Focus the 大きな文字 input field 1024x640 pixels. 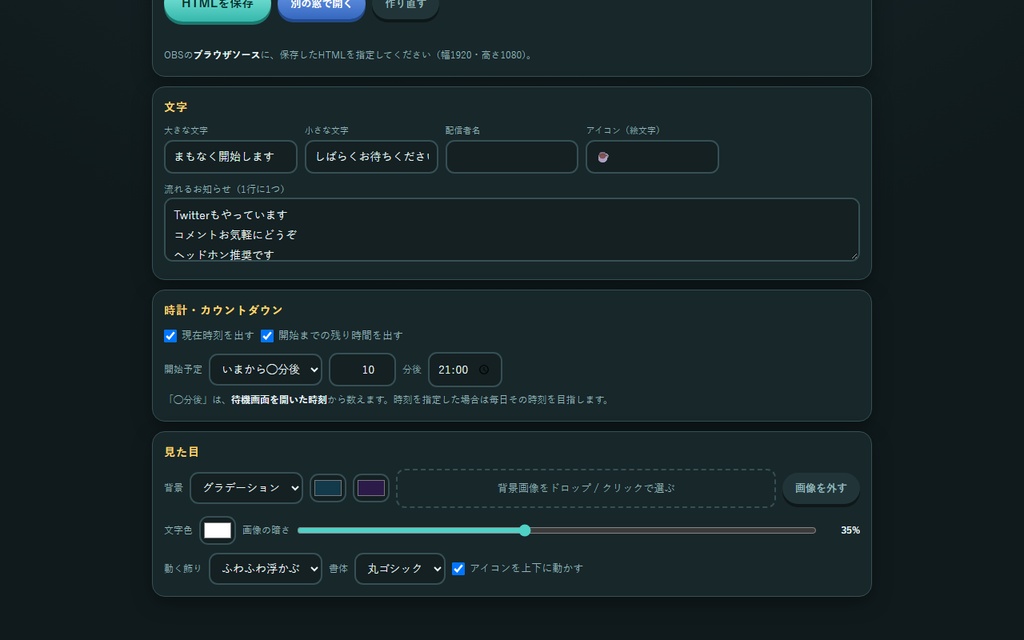point(231,157)
